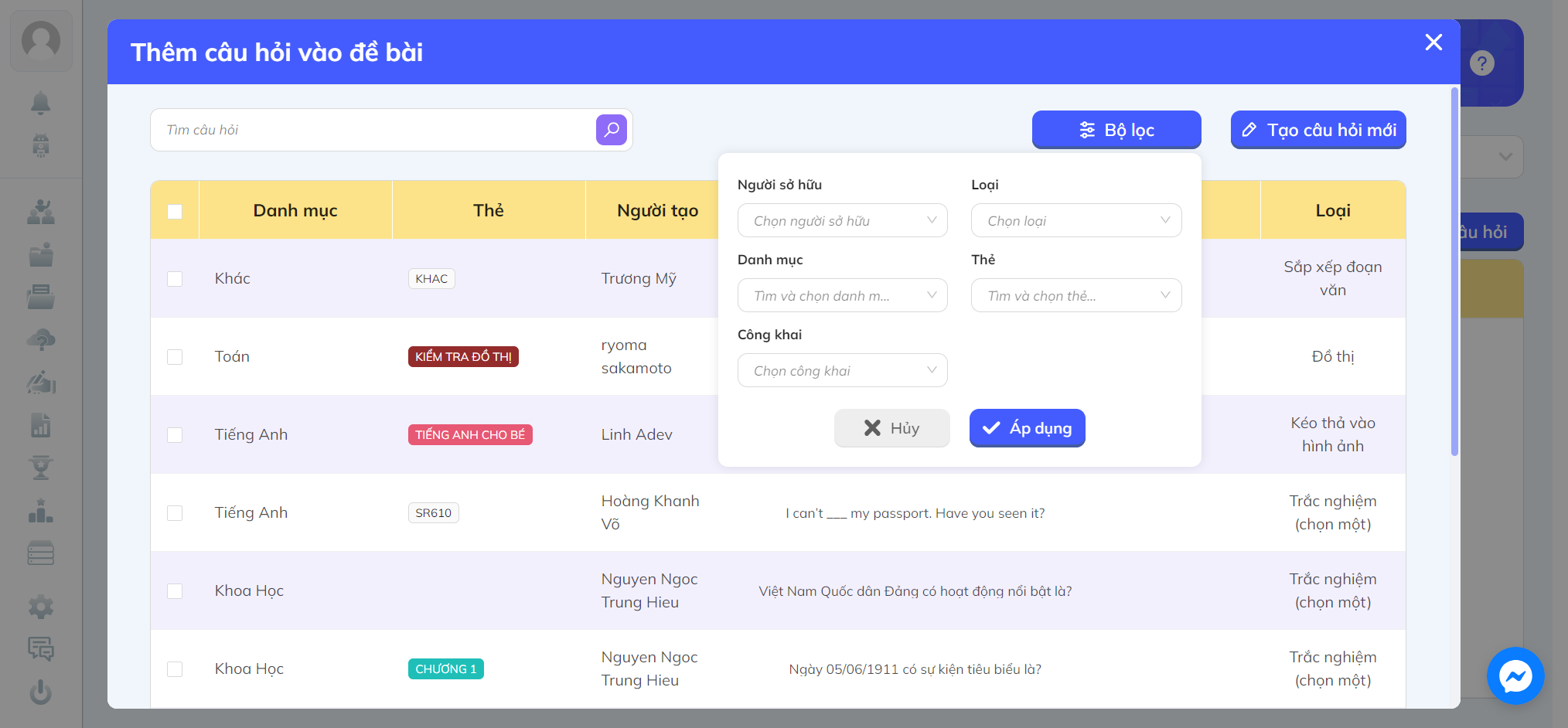The width and height of the screenshot is (1568, 728).
Task: Open the trophy icon in sidebar
Action: [x=41, y=468]
